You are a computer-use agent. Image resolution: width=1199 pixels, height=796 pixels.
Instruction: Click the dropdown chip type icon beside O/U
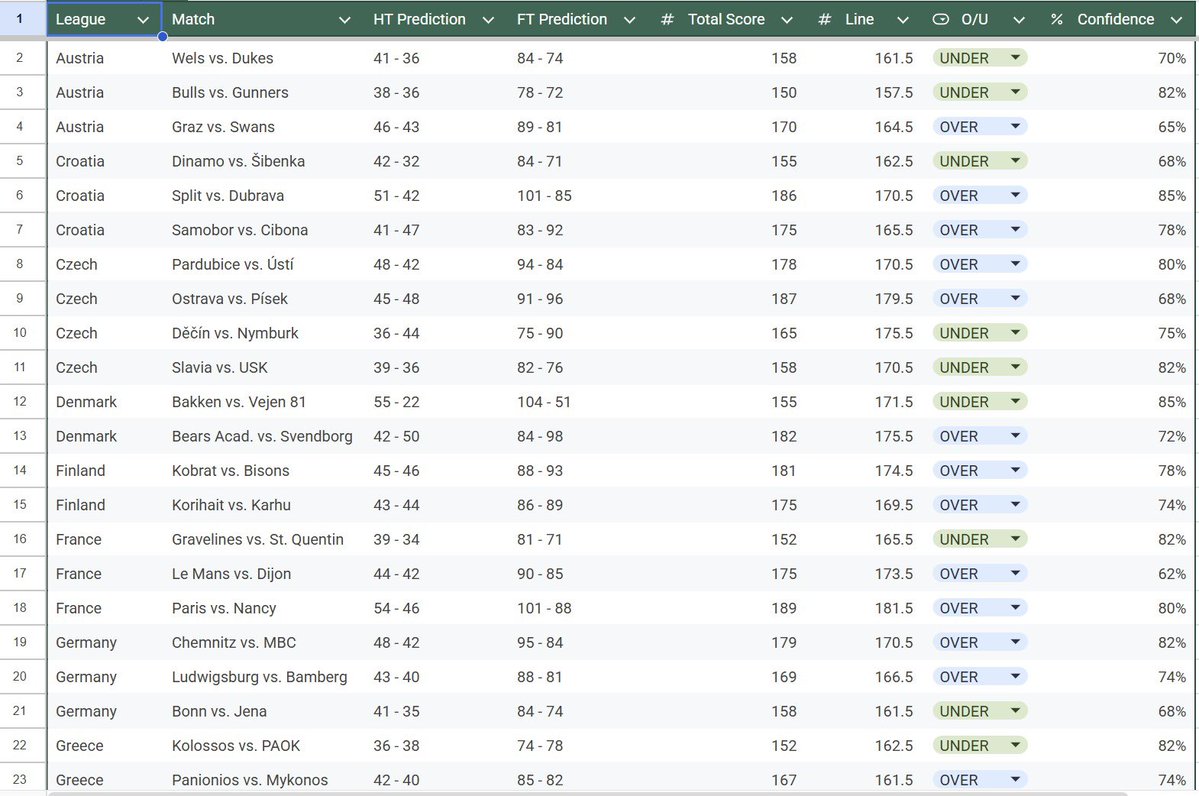941,19
